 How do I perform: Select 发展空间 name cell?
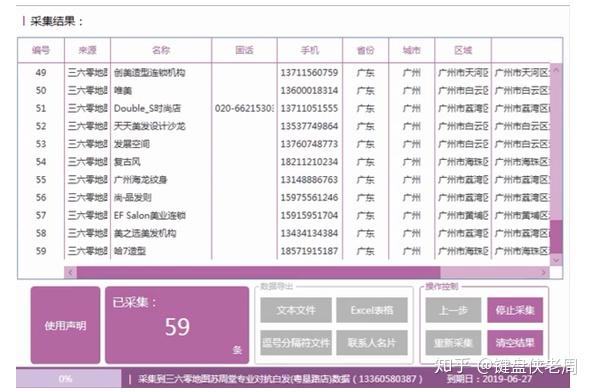click(x=132, y=144)
